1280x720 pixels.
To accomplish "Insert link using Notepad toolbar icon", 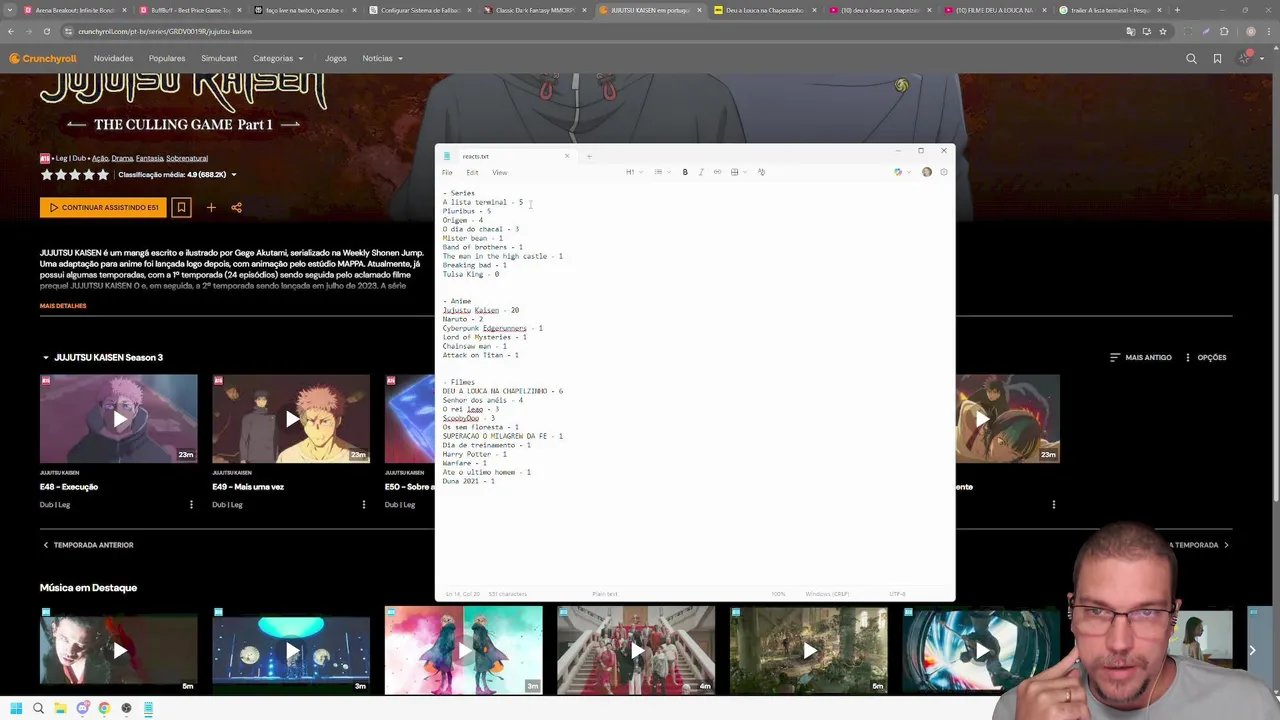I will pyautogui.click(x=717, y=172).
